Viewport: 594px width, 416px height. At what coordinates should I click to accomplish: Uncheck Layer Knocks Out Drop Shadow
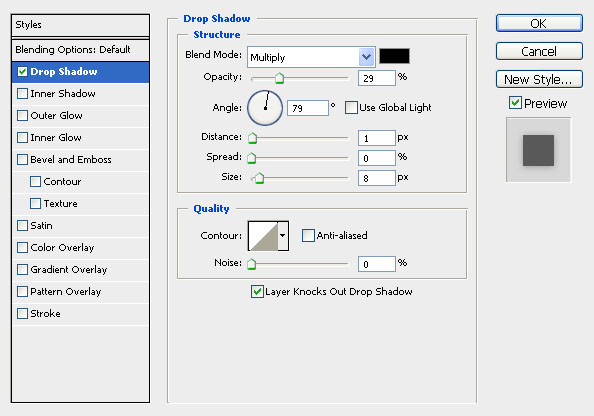click(x=257, y=292)
